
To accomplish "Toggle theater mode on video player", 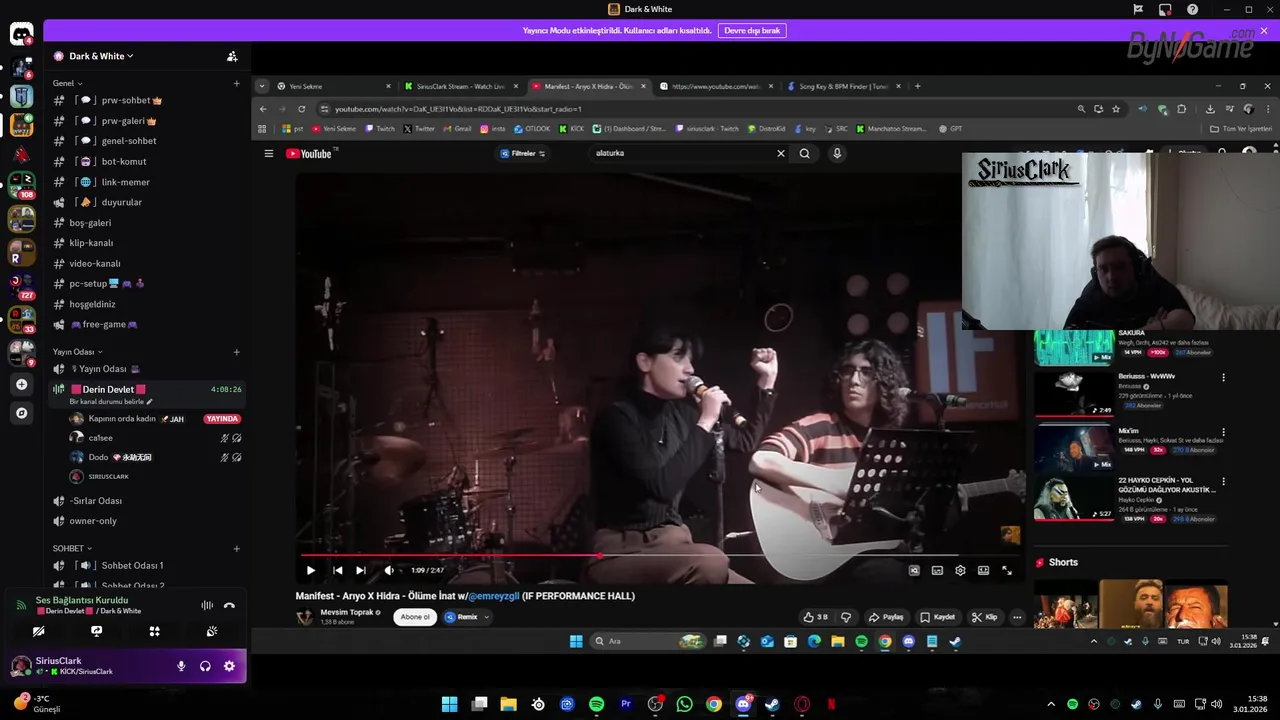I will click(983, 570).
